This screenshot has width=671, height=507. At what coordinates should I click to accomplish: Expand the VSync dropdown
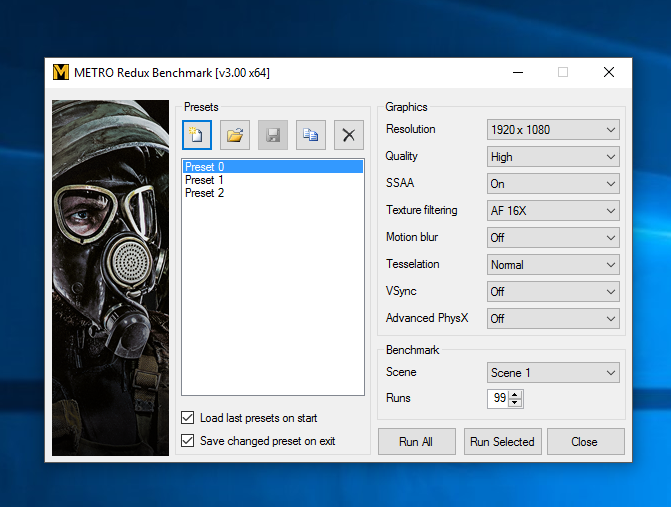pyautogui.click(x=553, y=292)
